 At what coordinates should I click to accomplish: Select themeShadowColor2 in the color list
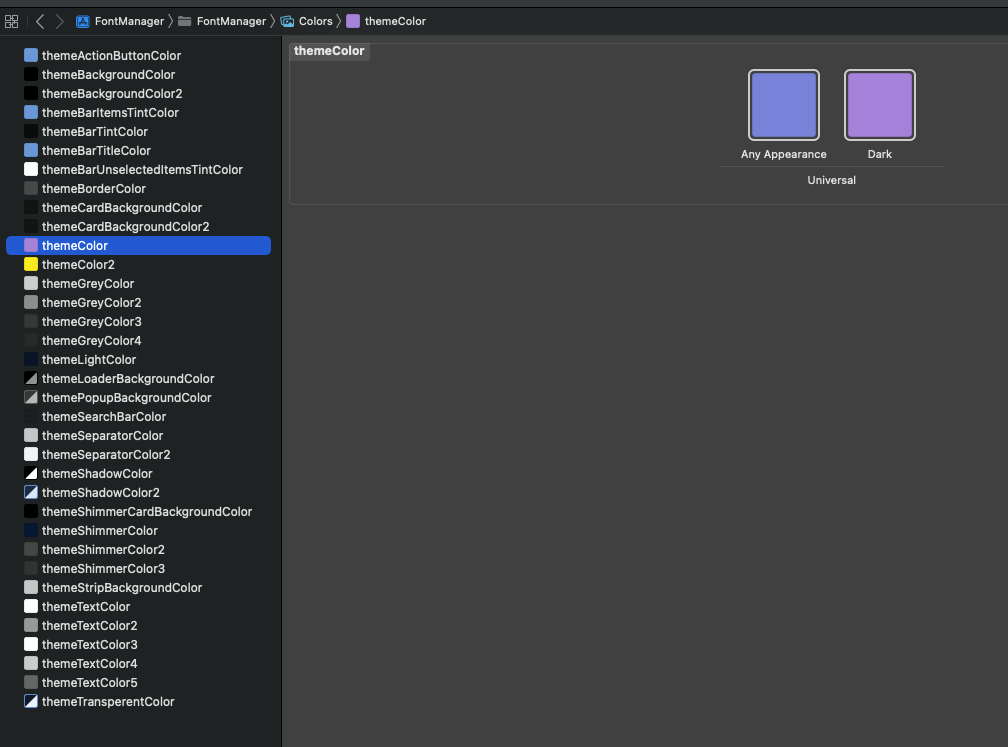(100, 492)
